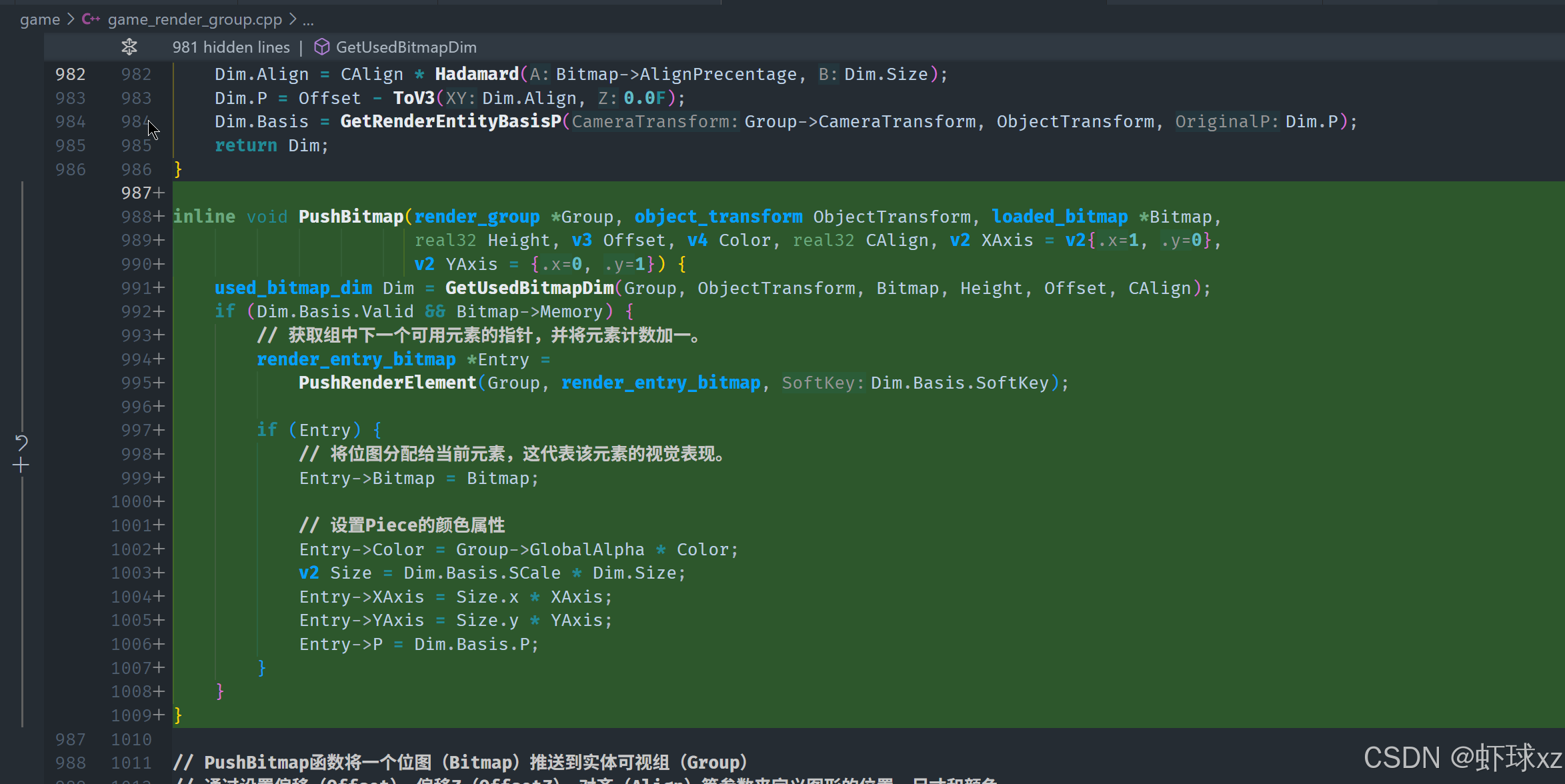Click the 981 hidden lines label

[231, 47]
